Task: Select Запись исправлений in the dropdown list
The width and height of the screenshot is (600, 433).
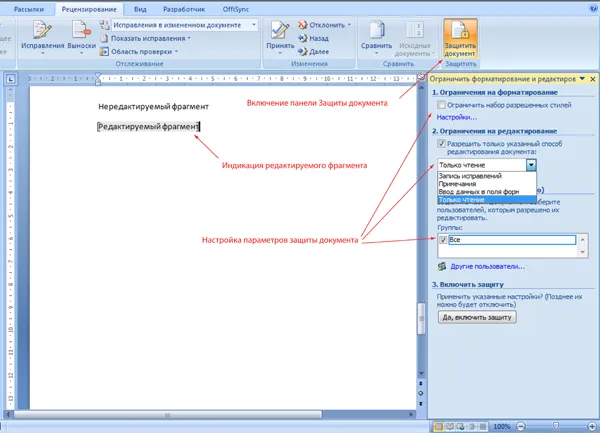Action: click(x=487, y=176)
